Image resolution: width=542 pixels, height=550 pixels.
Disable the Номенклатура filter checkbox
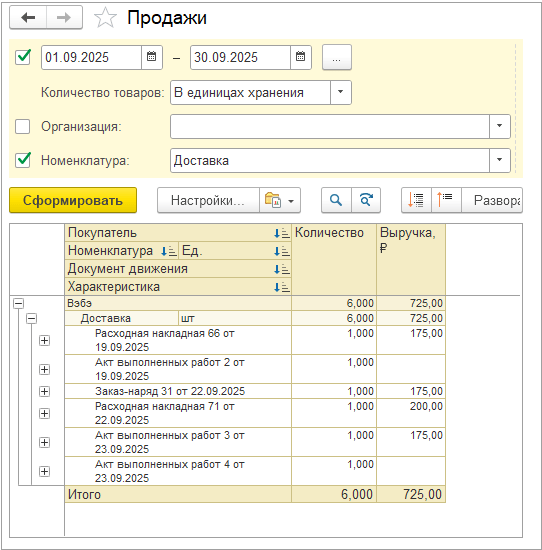pos(23,160)
